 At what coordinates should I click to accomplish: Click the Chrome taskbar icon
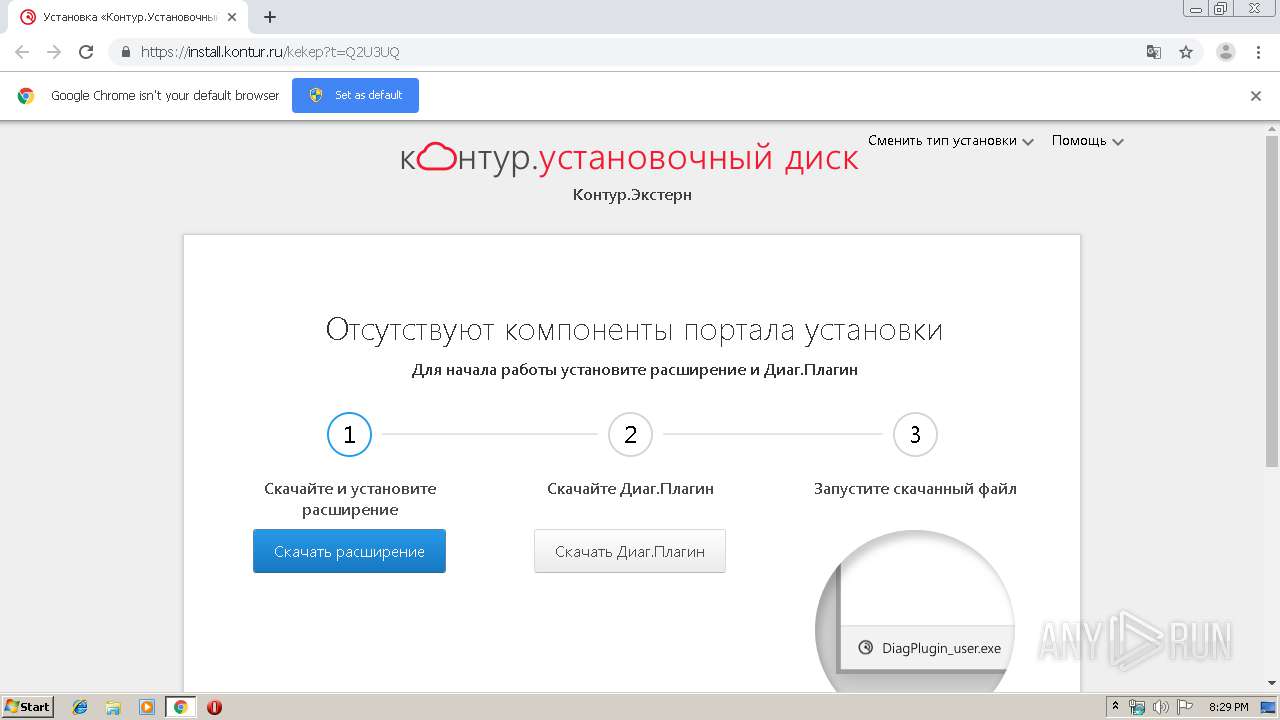[180, 707]
